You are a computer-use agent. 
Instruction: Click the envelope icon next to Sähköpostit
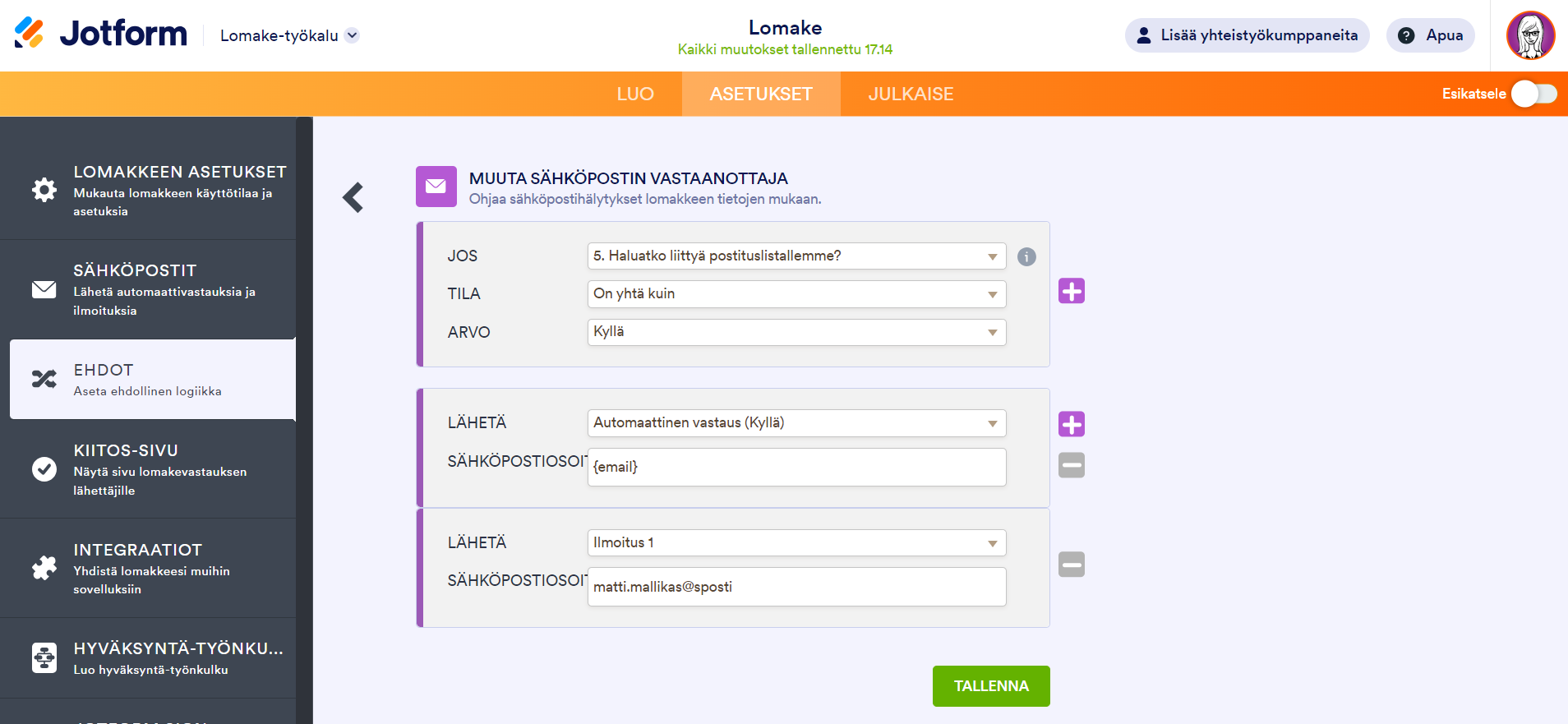44,289
